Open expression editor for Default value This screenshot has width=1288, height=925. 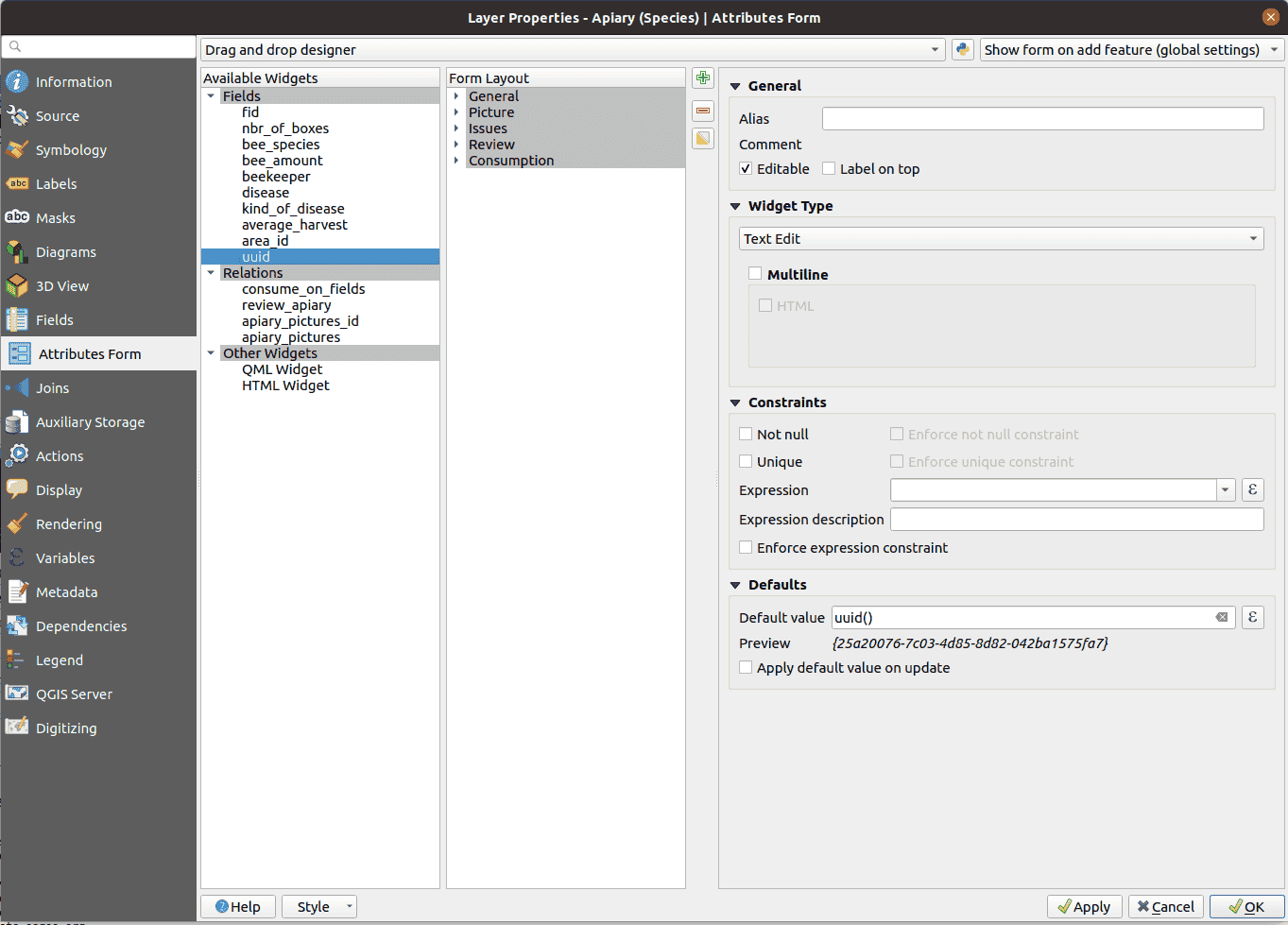click(x=1252, y=618)
